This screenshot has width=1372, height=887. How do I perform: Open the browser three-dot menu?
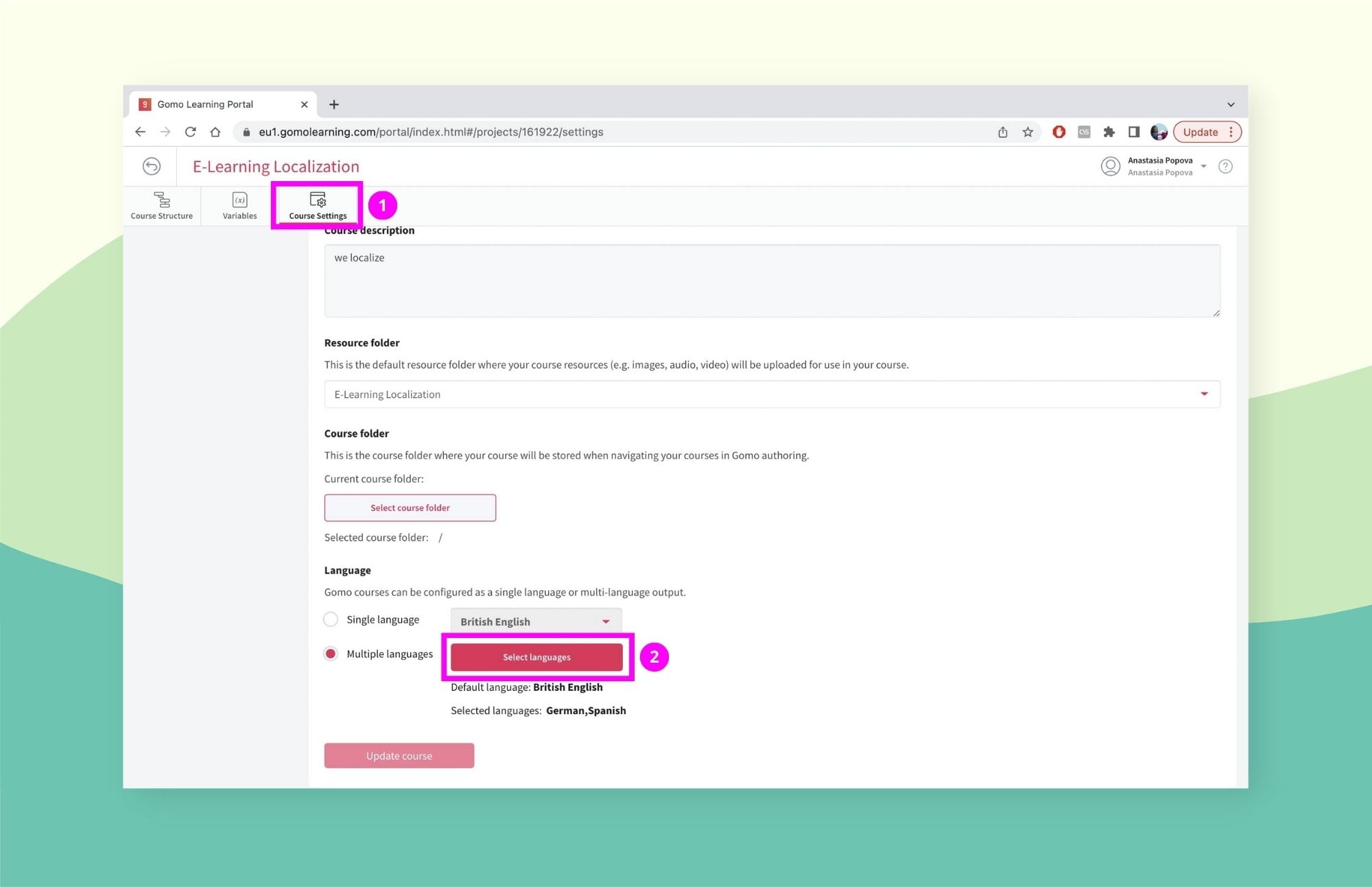click(1231, 132)
